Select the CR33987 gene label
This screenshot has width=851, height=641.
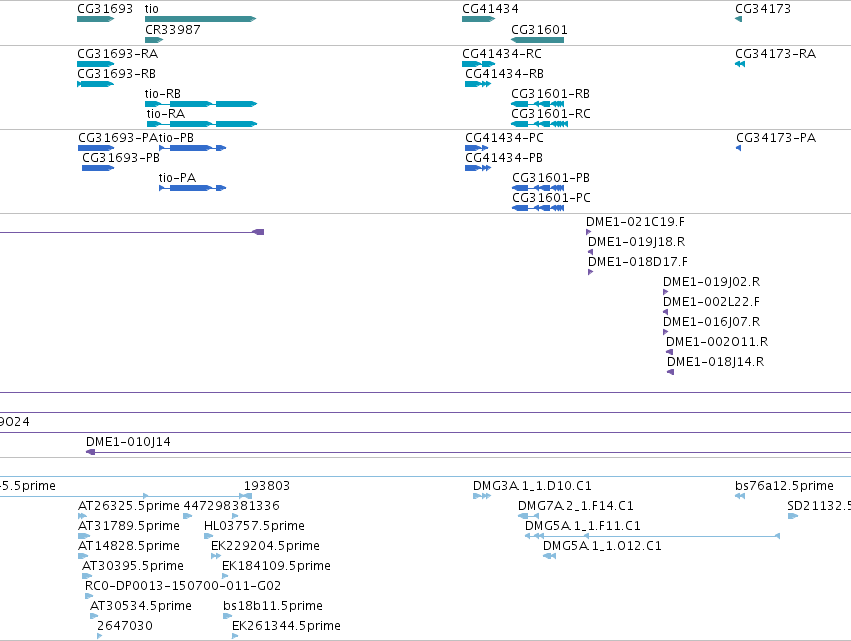173,30
